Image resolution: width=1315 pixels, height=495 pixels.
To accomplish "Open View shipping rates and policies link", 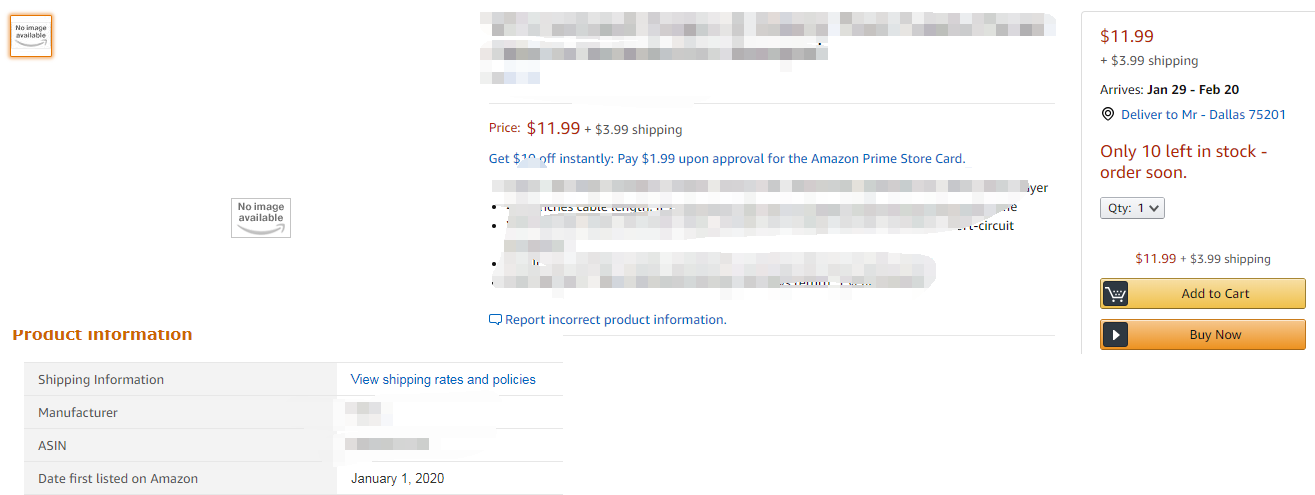I will [x=443, y=379].
